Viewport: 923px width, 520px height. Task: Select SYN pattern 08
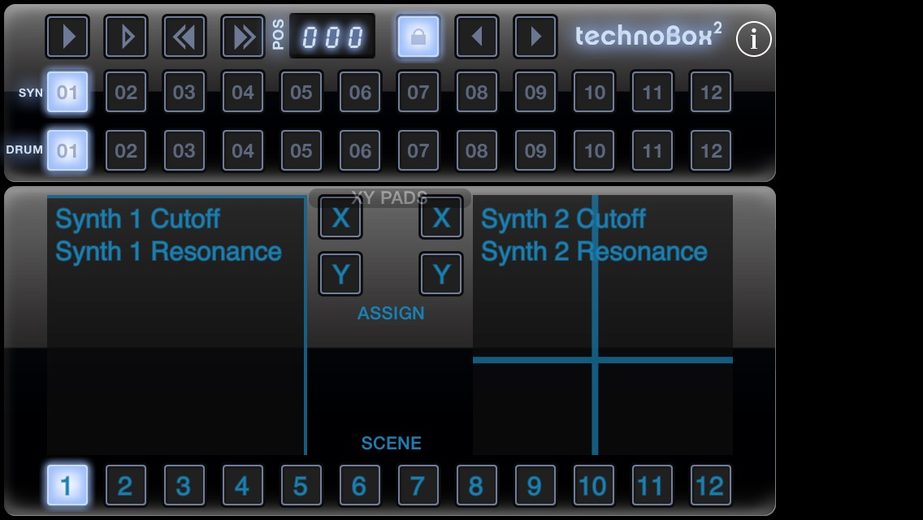[476, 92]
